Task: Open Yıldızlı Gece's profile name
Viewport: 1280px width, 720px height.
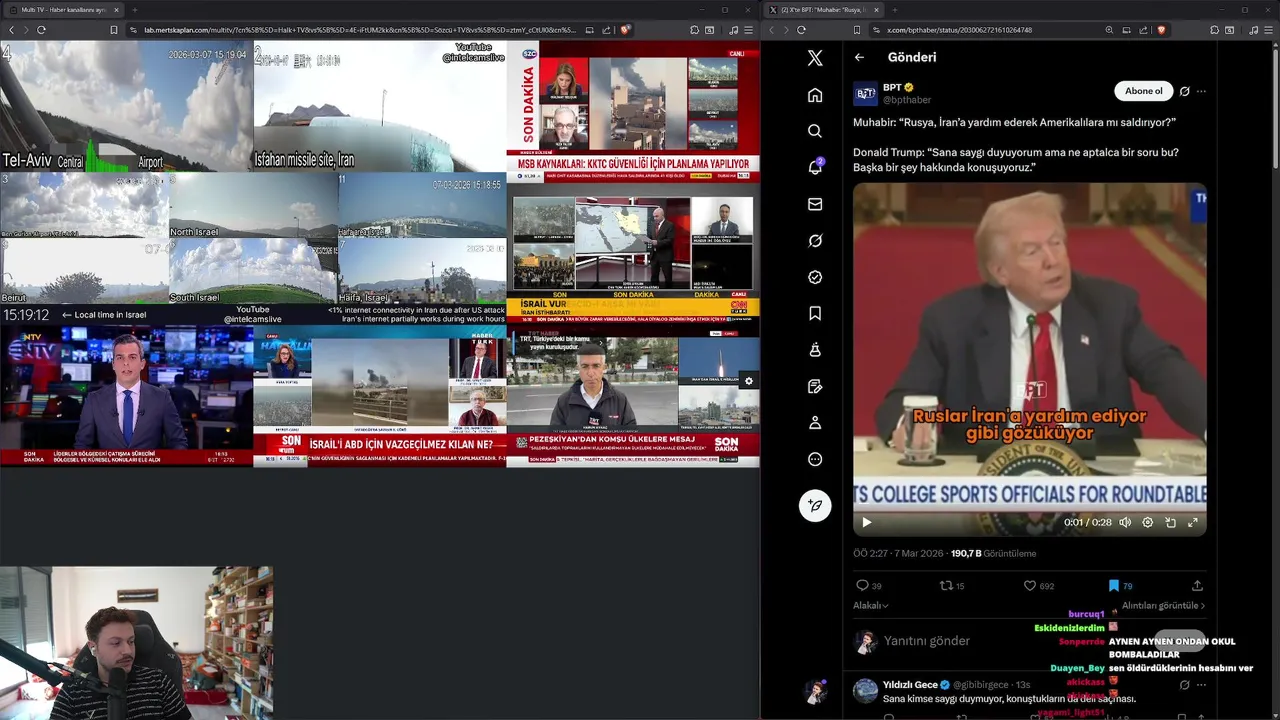Action: tap(910, 685)
